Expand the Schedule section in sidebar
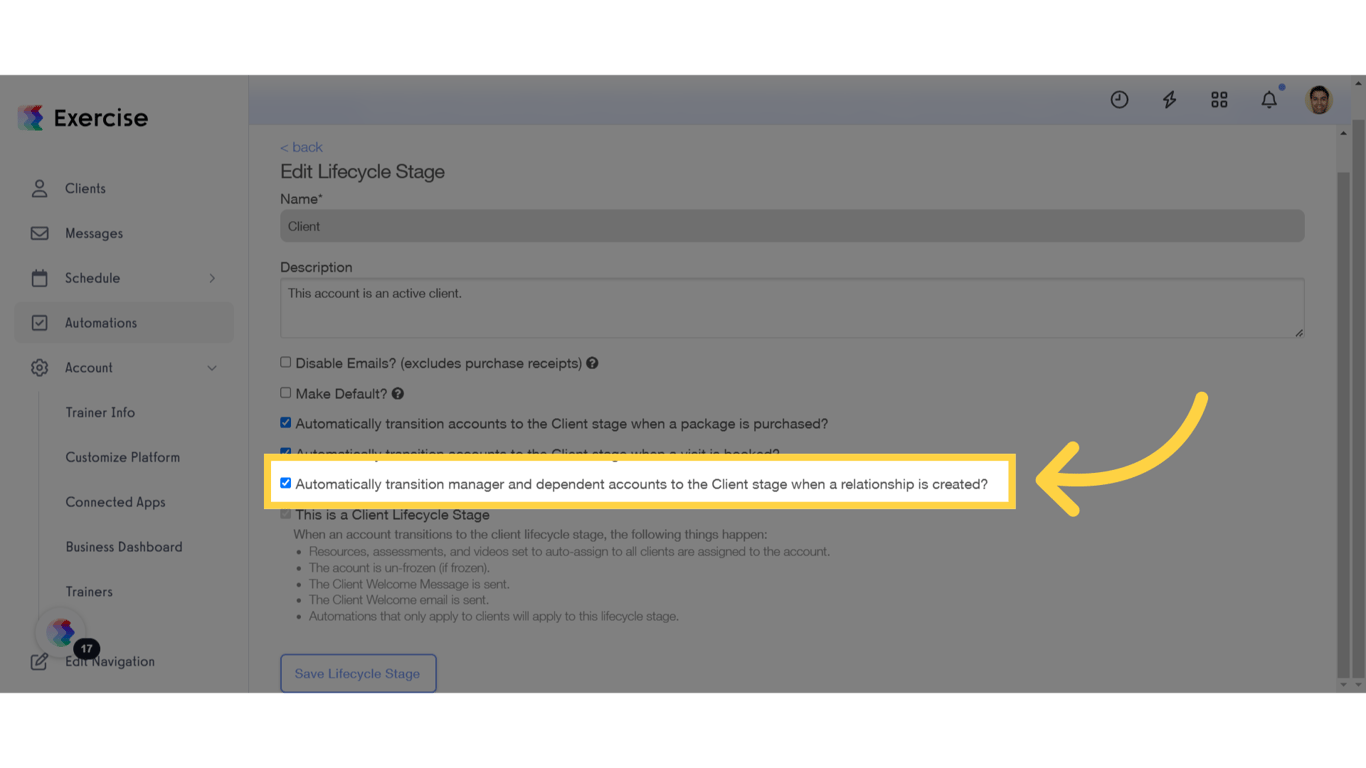The width and height of the screenshot is (1366, 768). pyautogui.click(x=211, y=278)
